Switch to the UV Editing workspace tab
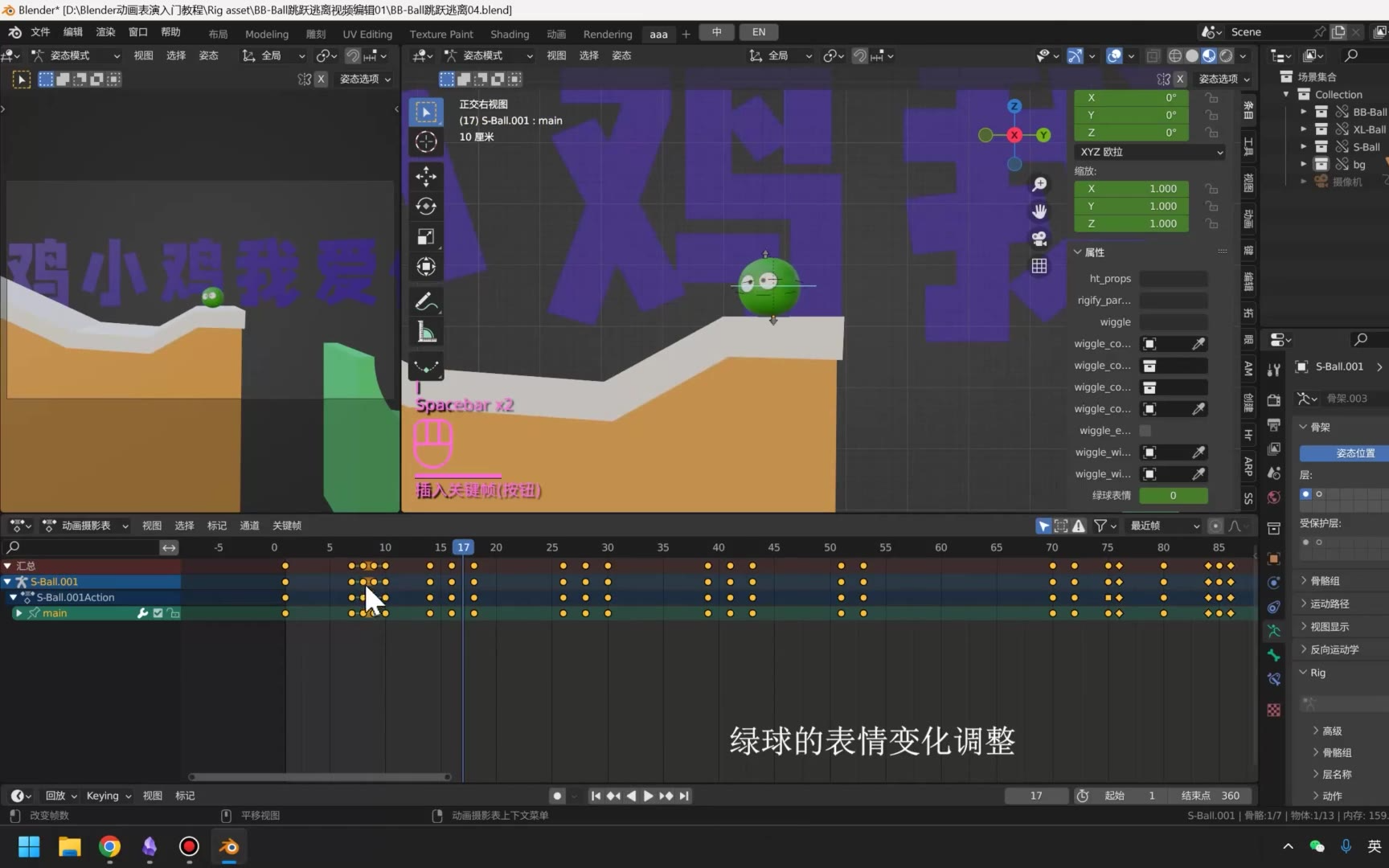The image size is (1389, 868). (367, 34)
